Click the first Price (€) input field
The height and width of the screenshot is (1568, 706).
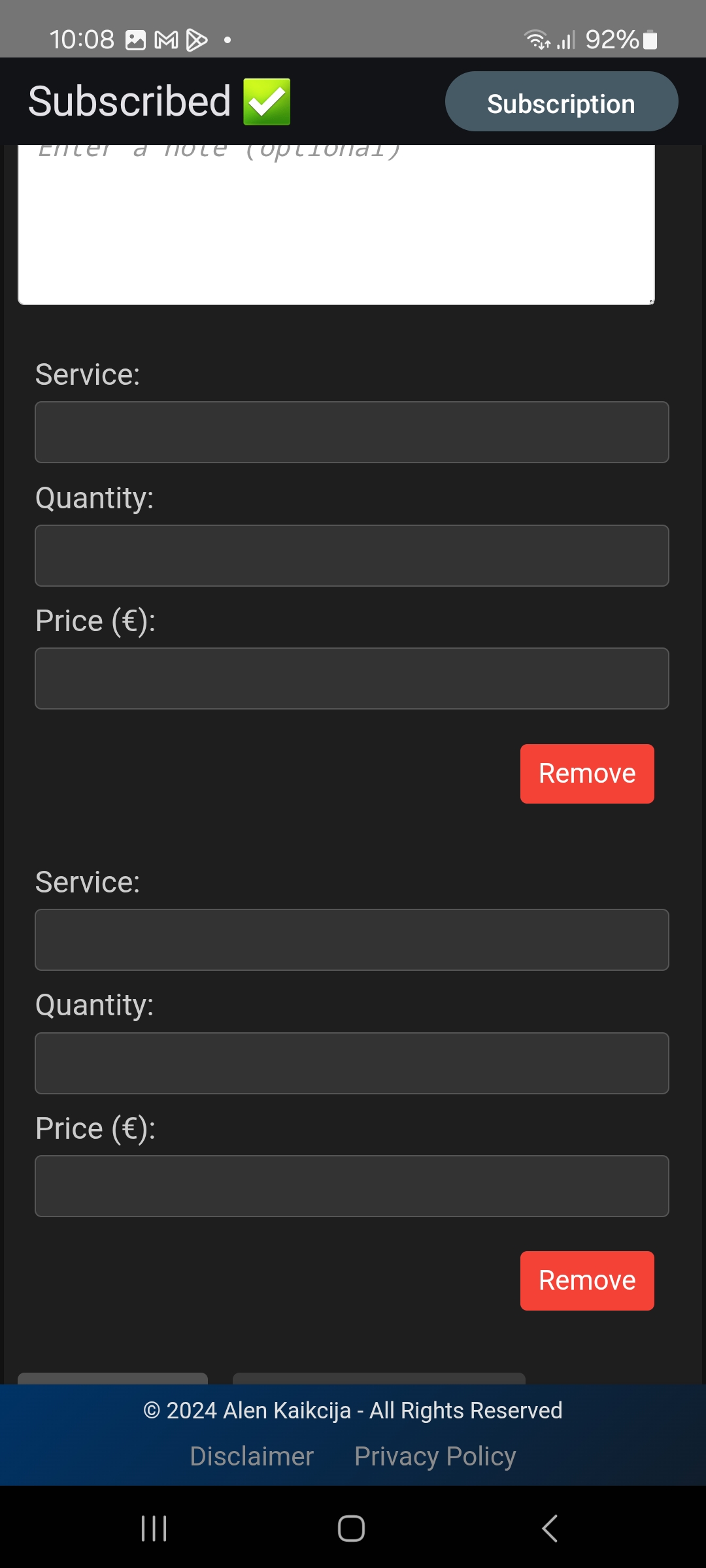352,678
